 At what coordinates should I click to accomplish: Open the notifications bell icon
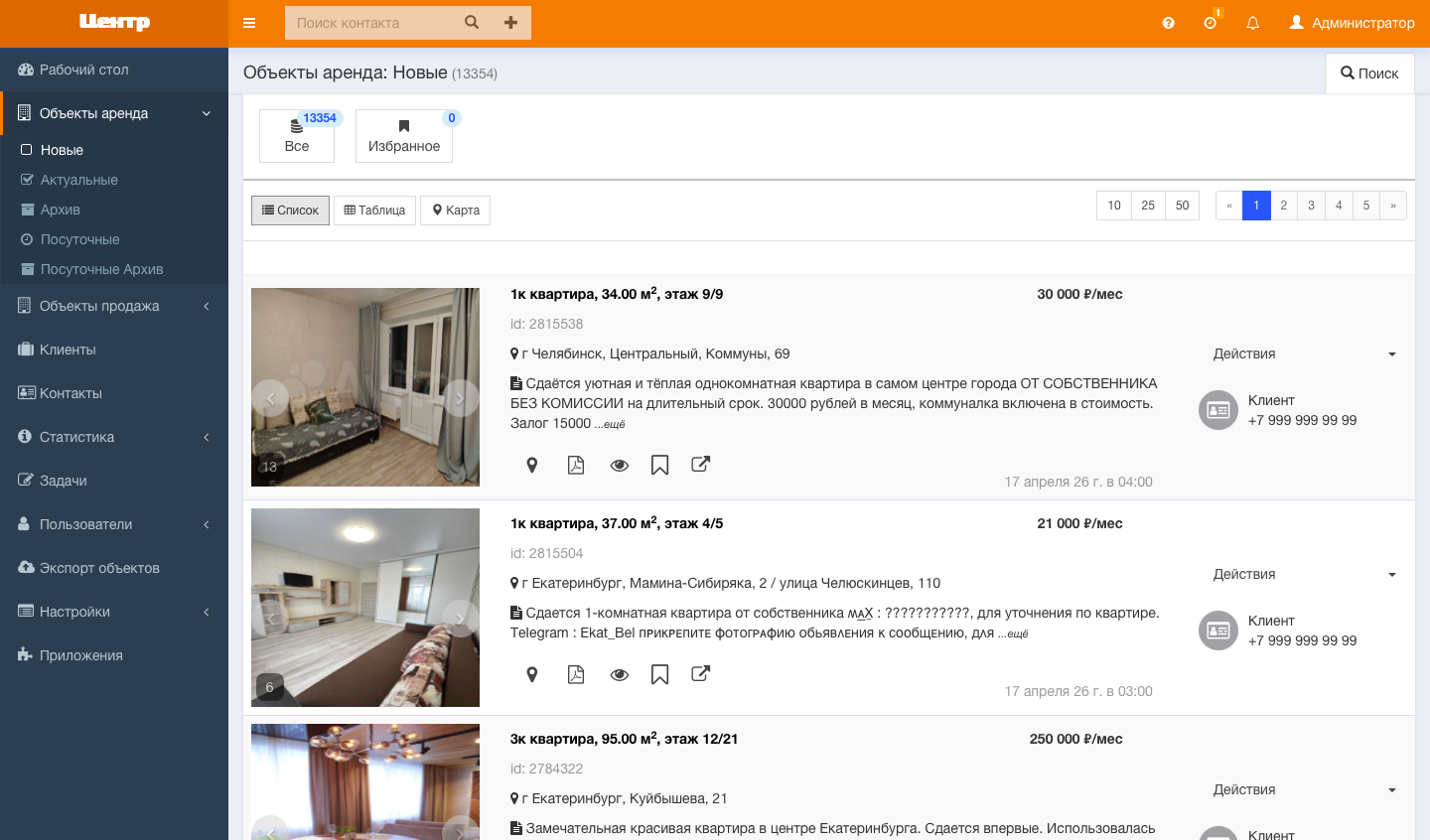pyautogui.click(x=1252, y=23)
